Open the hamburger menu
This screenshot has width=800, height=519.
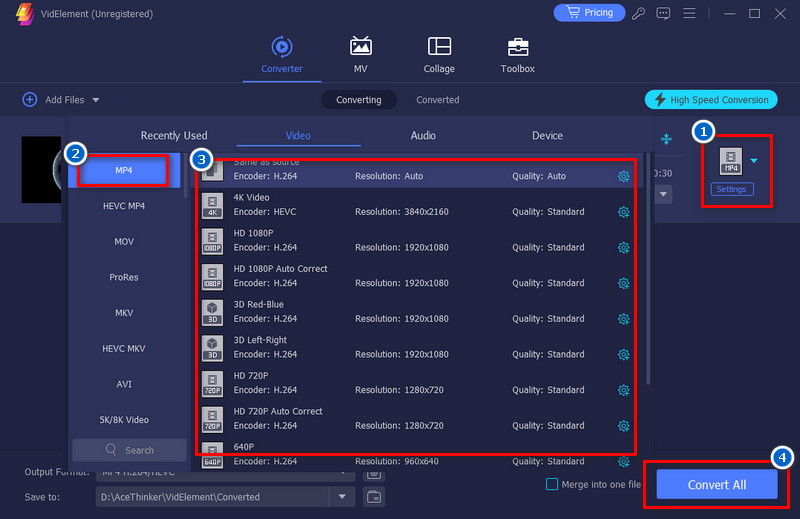pos(689,13)
